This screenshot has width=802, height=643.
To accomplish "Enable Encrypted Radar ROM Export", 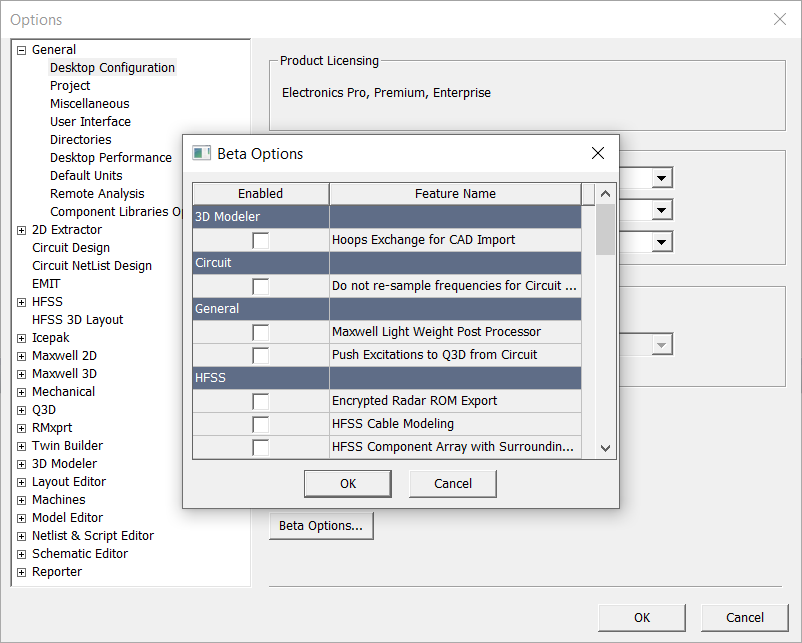I will (261, 400).
